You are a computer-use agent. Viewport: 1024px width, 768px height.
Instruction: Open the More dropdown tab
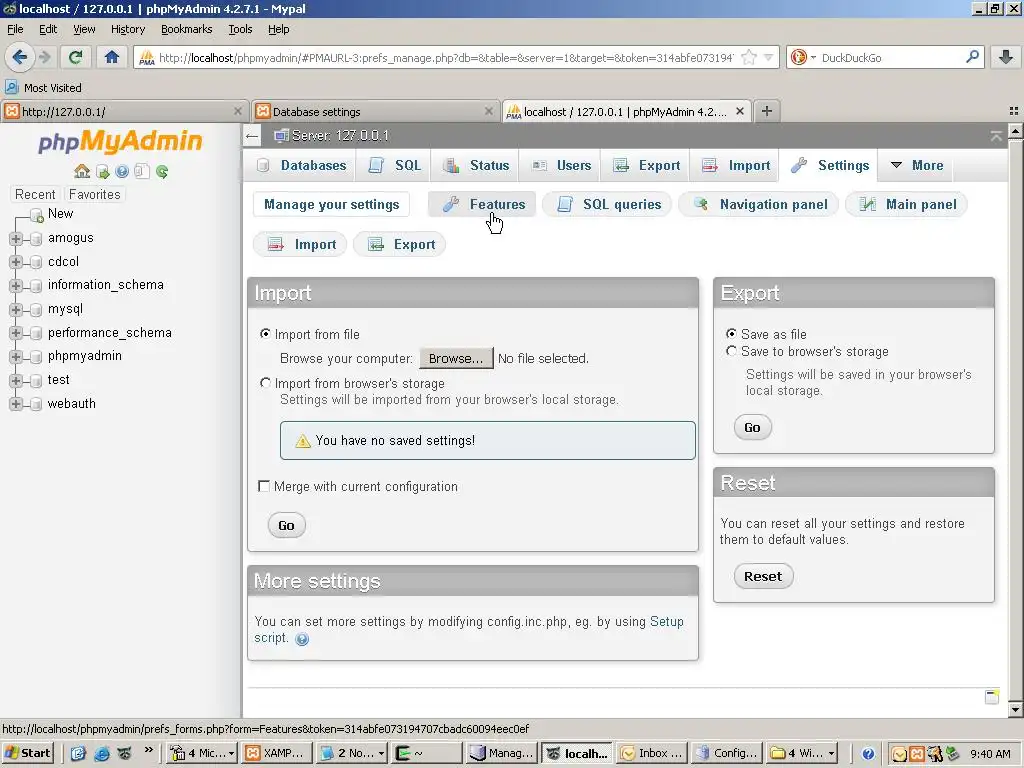coord(916,165)
